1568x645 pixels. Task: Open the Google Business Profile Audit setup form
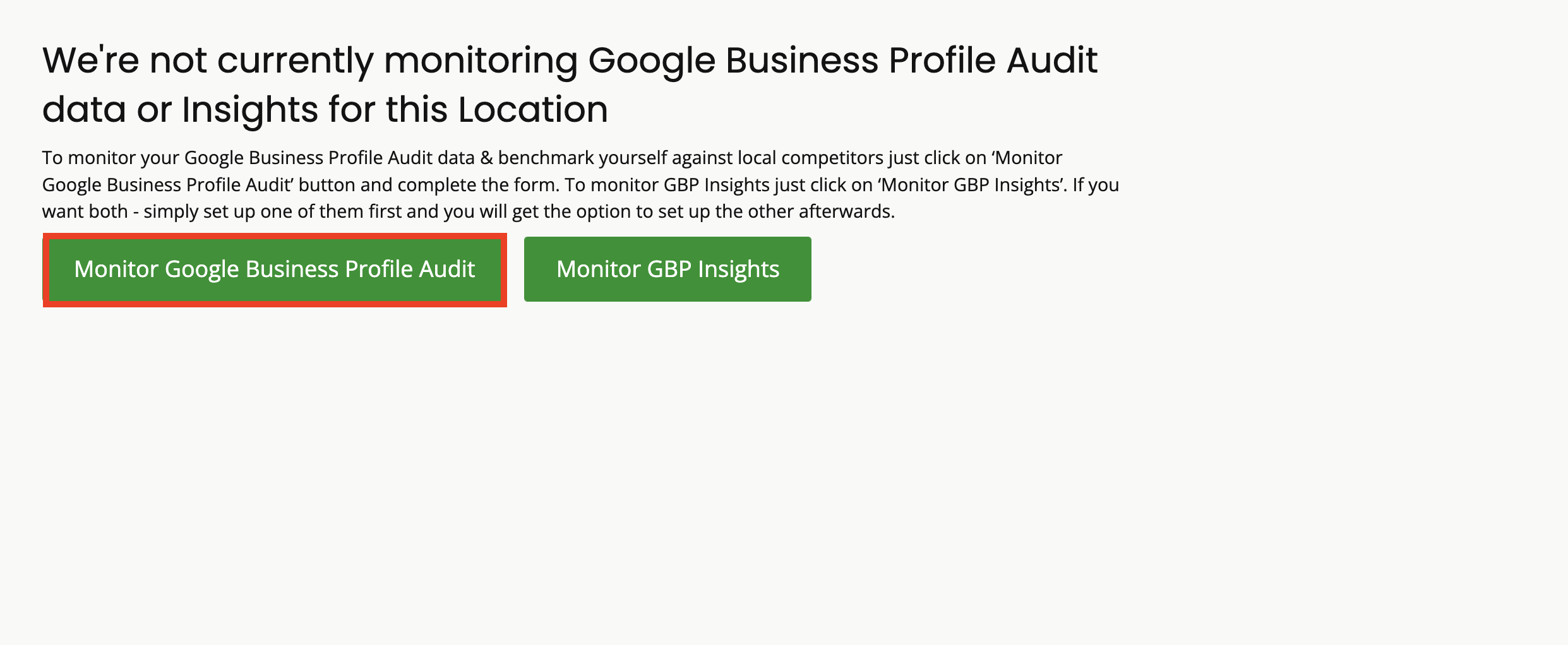tap(275, 269)
